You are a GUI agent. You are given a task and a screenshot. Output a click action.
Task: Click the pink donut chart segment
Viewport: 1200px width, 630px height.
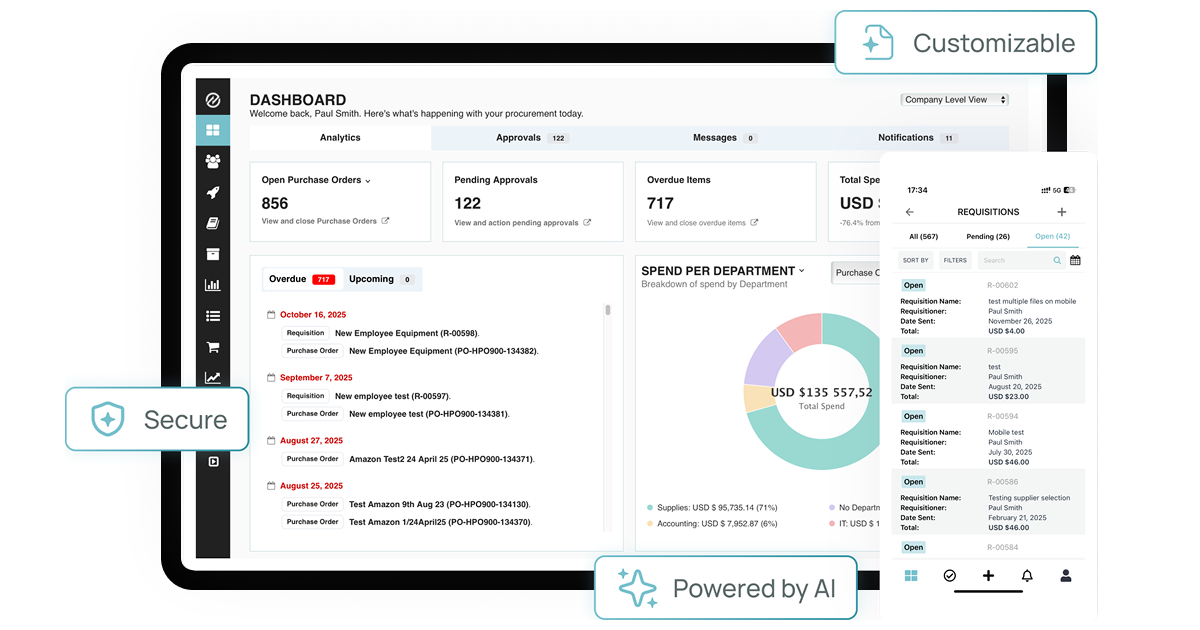[802, 330]
